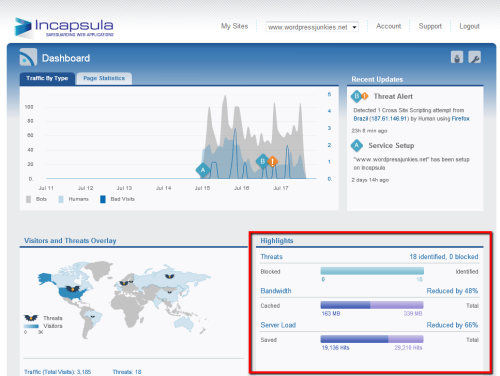This screenshot has width=500, height=376.
Task: Click the Server Load saved progress bar
Action: coord(372,339)
